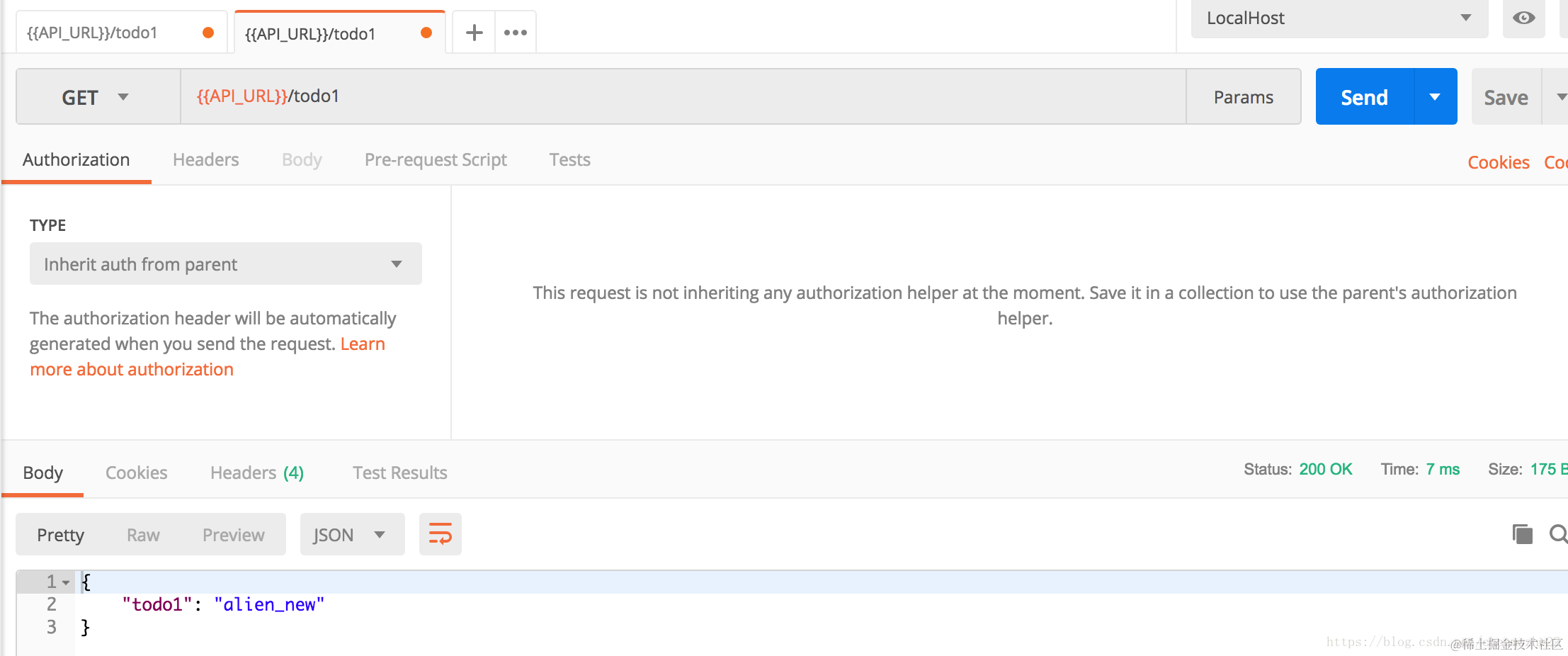Click the 200 OK status text
Image resolution: width=1568 pixels, height=656 pixels.
pos(1326,469)
